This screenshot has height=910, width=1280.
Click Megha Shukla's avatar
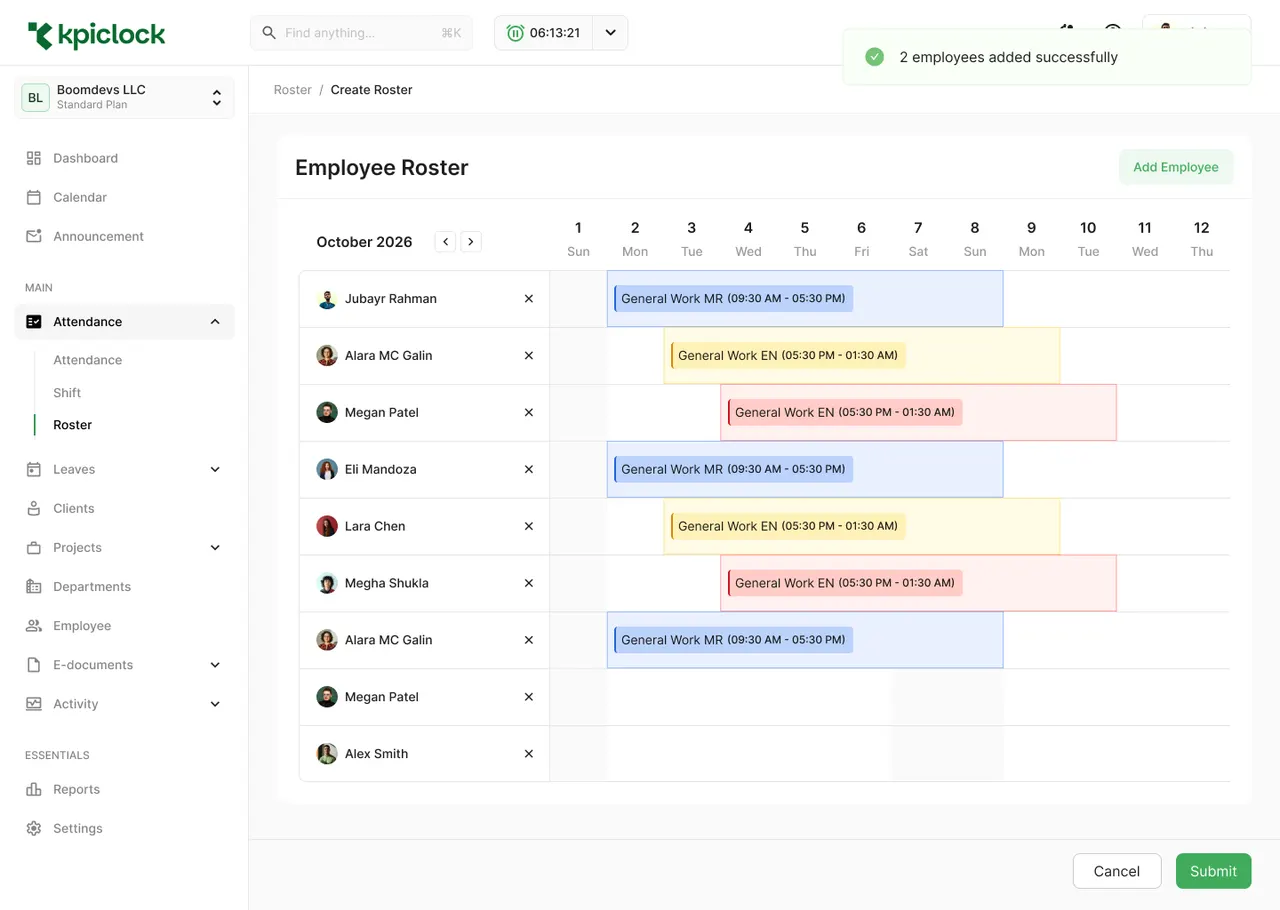pyautogui.click(x=327, y=583)
